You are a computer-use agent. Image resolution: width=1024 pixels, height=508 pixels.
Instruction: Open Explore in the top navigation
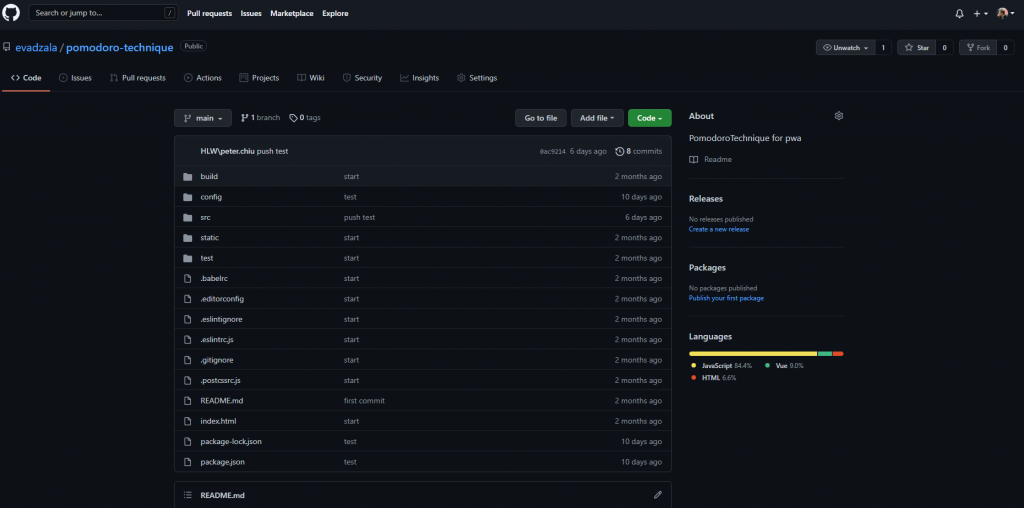click(x=335, y=14)
